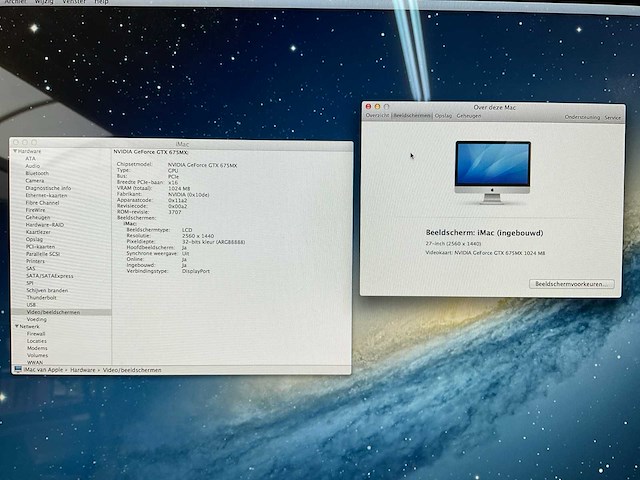The height and width of the screenshot is (480, 640).
Task: Minimize the Over deze Mac window
Action: click(377, 107)
